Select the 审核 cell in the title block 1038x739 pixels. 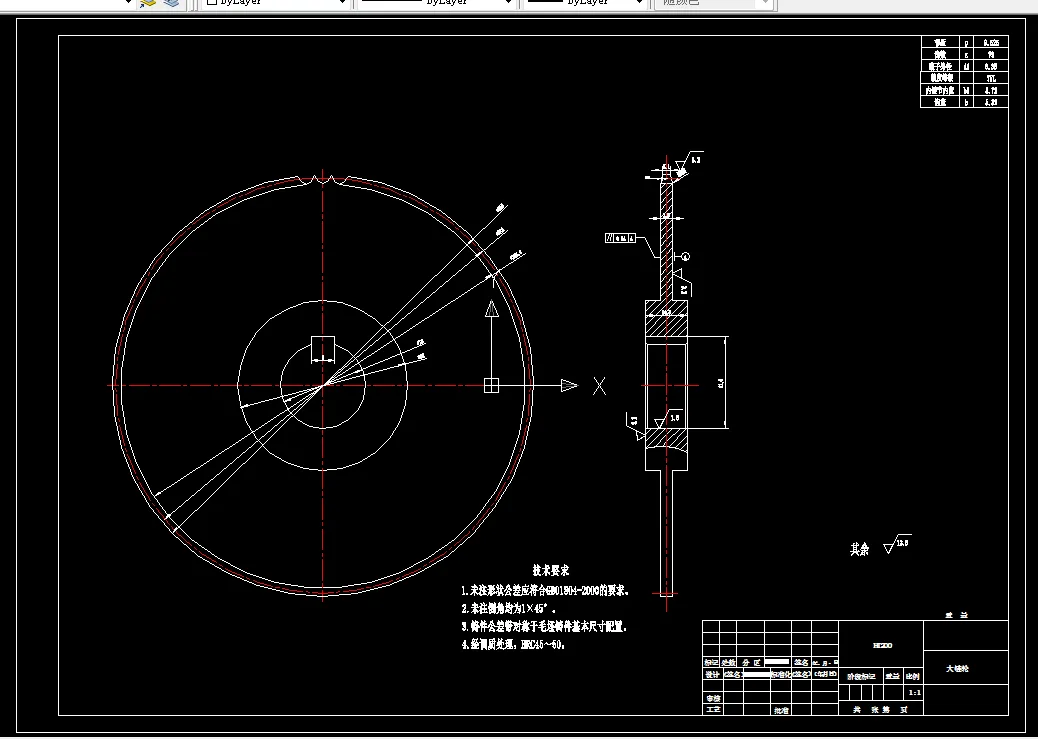point(712,698)
